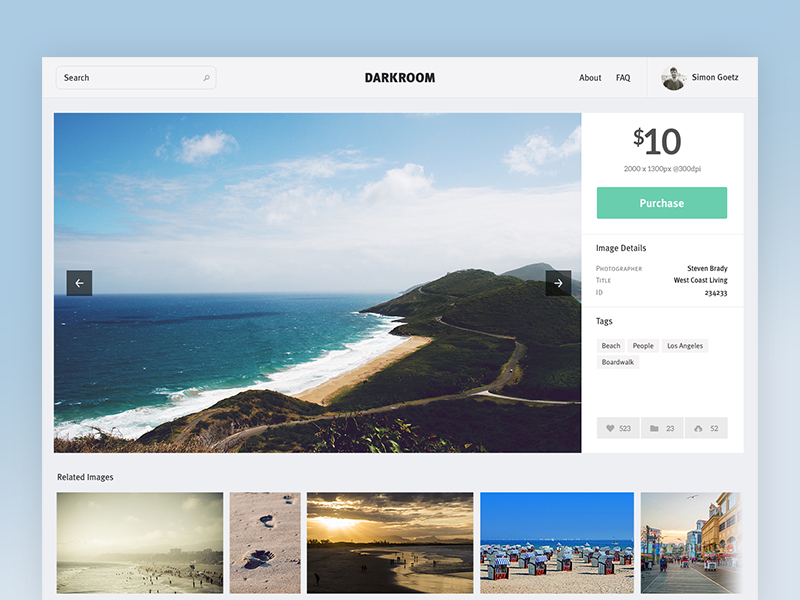Like the image via heart icon 523
This screenshot has height=600, width=800.
618,429
